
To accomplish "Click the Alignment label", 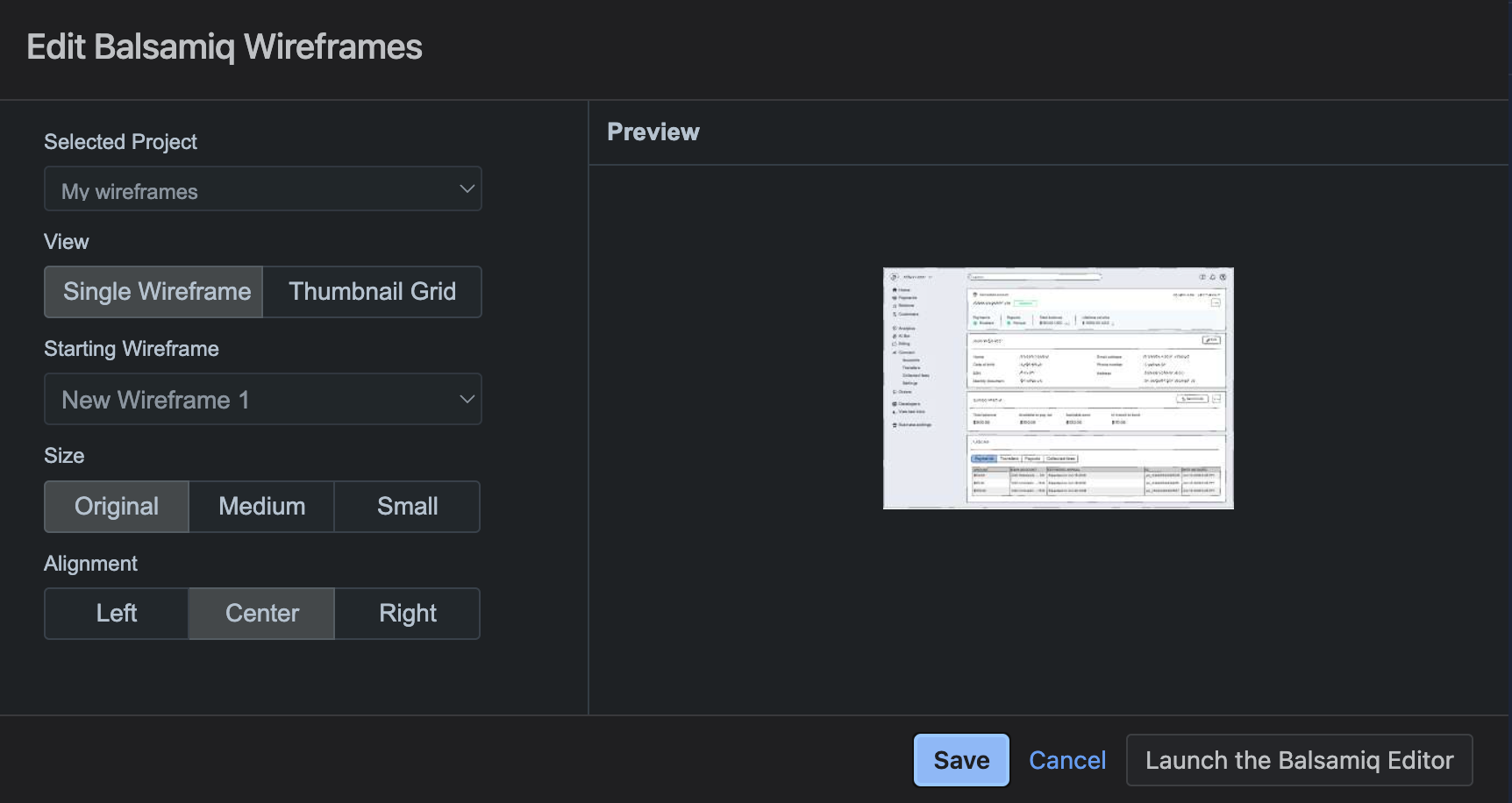I will click(90, 564).
